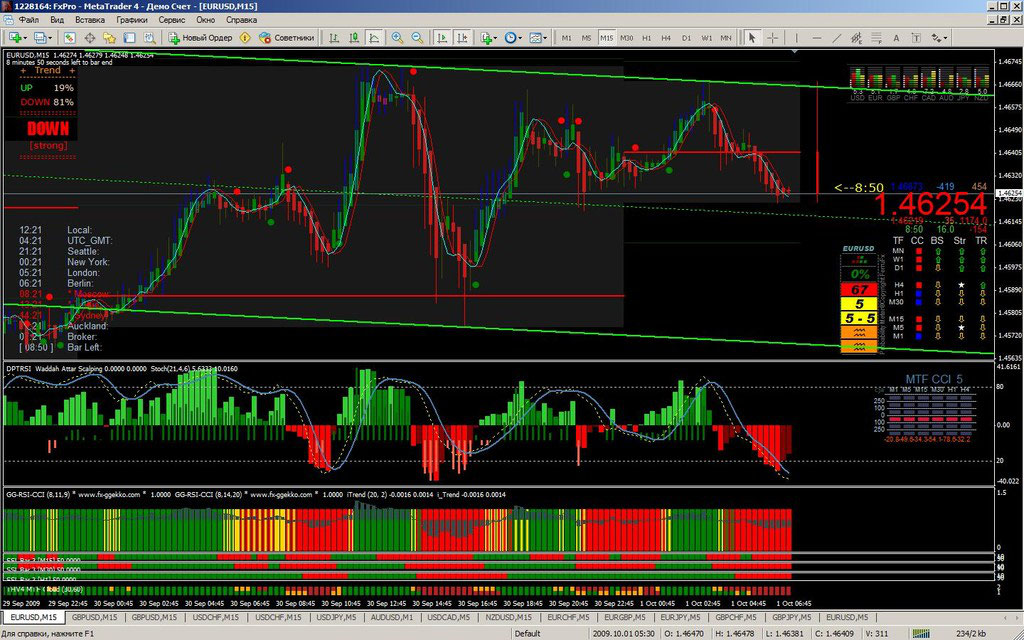Viewport: 1024px width, 640px height.
Task: Open the Data Window crosshair-target icon
Action: click(90, 38)
